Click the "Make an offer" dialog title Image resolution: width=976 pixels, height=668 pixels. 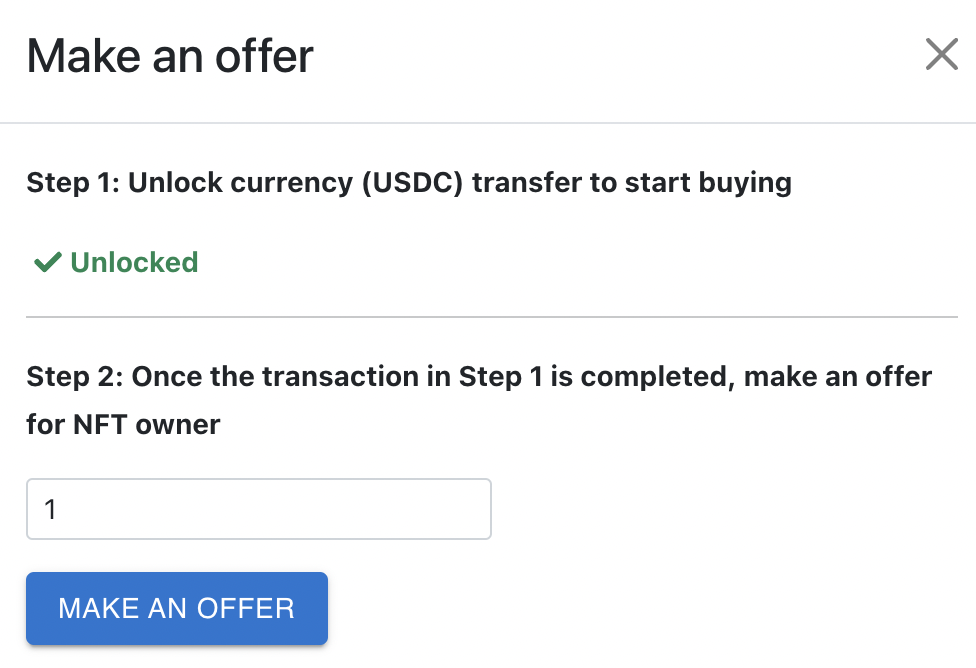[x=170, y=56]
